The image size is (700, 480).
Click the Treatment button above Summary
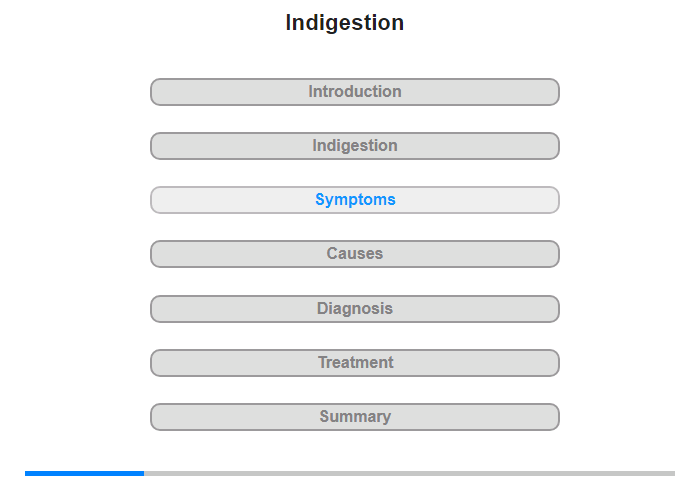point(354,363)
